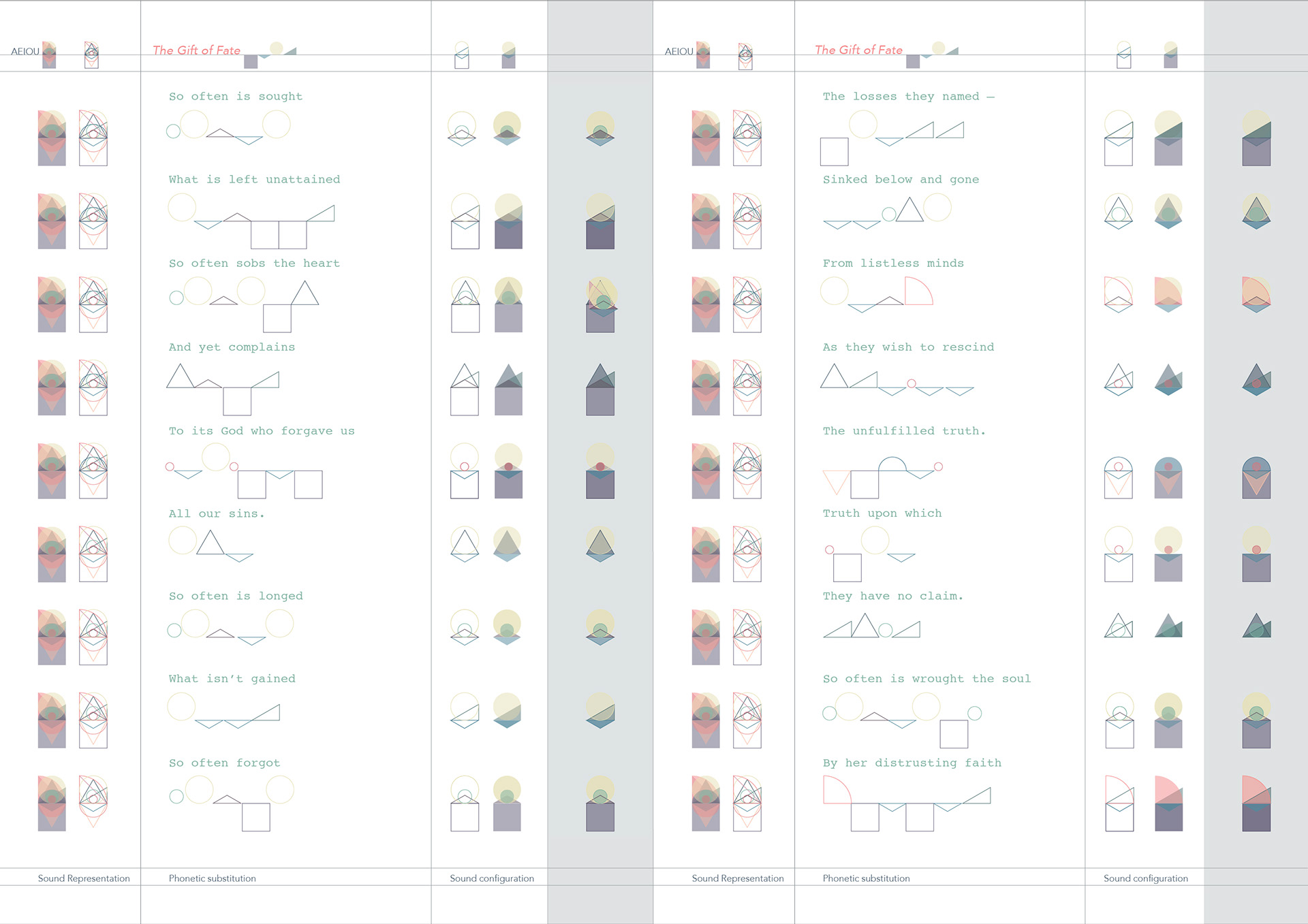1308x924 pixels.
Task: Click the 'AEIOU' label on the right page
Action: tap(679, 52)
